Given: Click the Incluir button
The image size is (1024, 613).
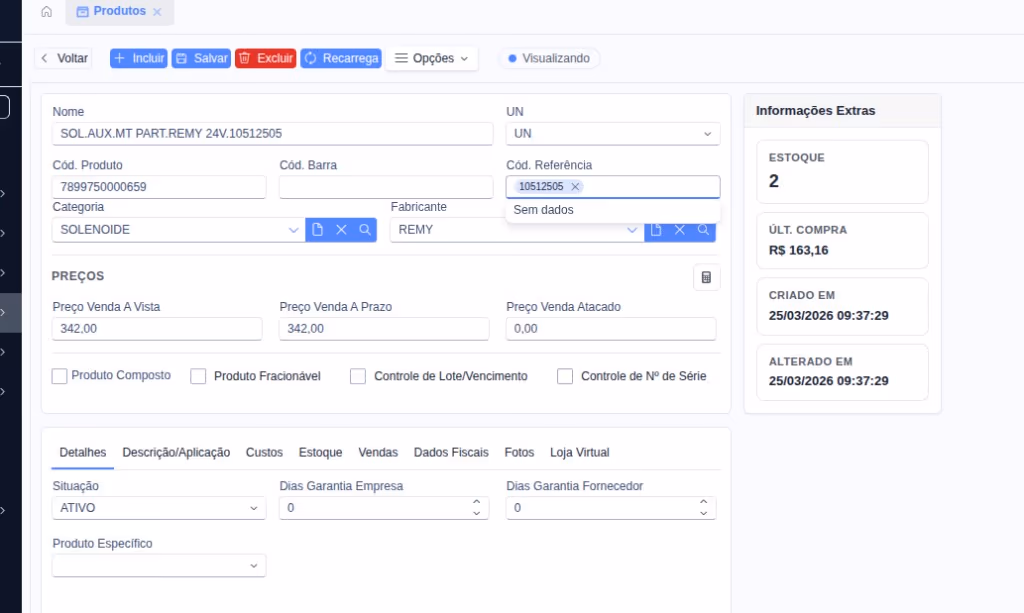Looking at the screenshot, I should click(138, 58).
